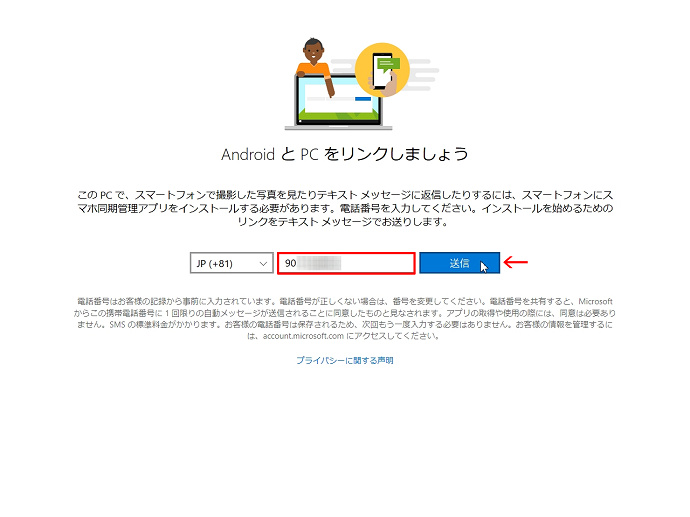Open the JP (+81) country code dropdown
690x517 pixels.
(231, 263)
